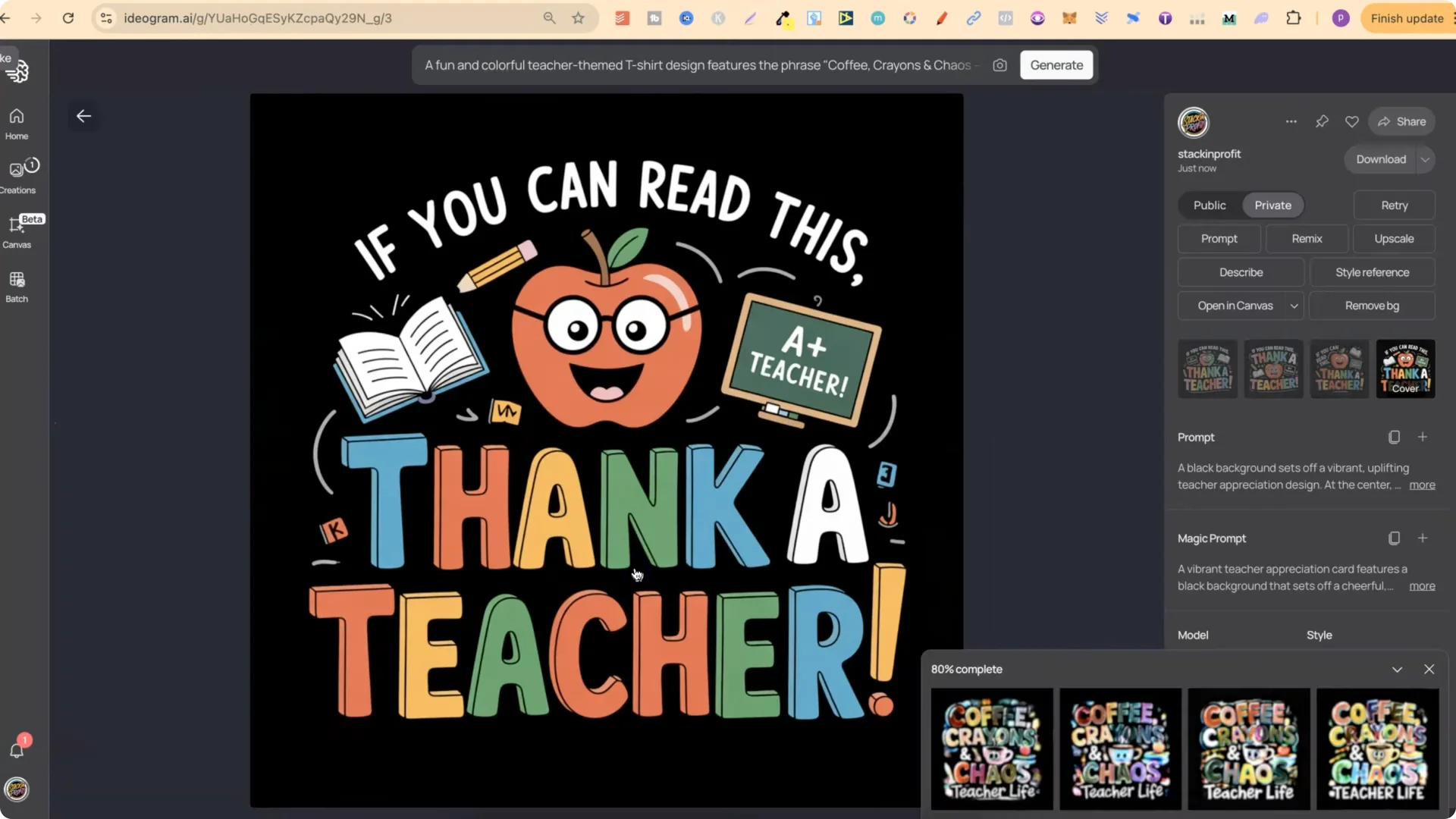Pin this image with pin icon
1456x819 pixels.
pyautogui.click(x=1322, y=121)
